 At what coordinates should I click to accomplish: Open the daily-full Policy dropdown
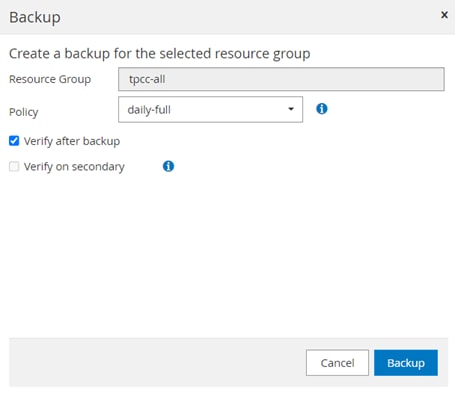tap(210, 110)
